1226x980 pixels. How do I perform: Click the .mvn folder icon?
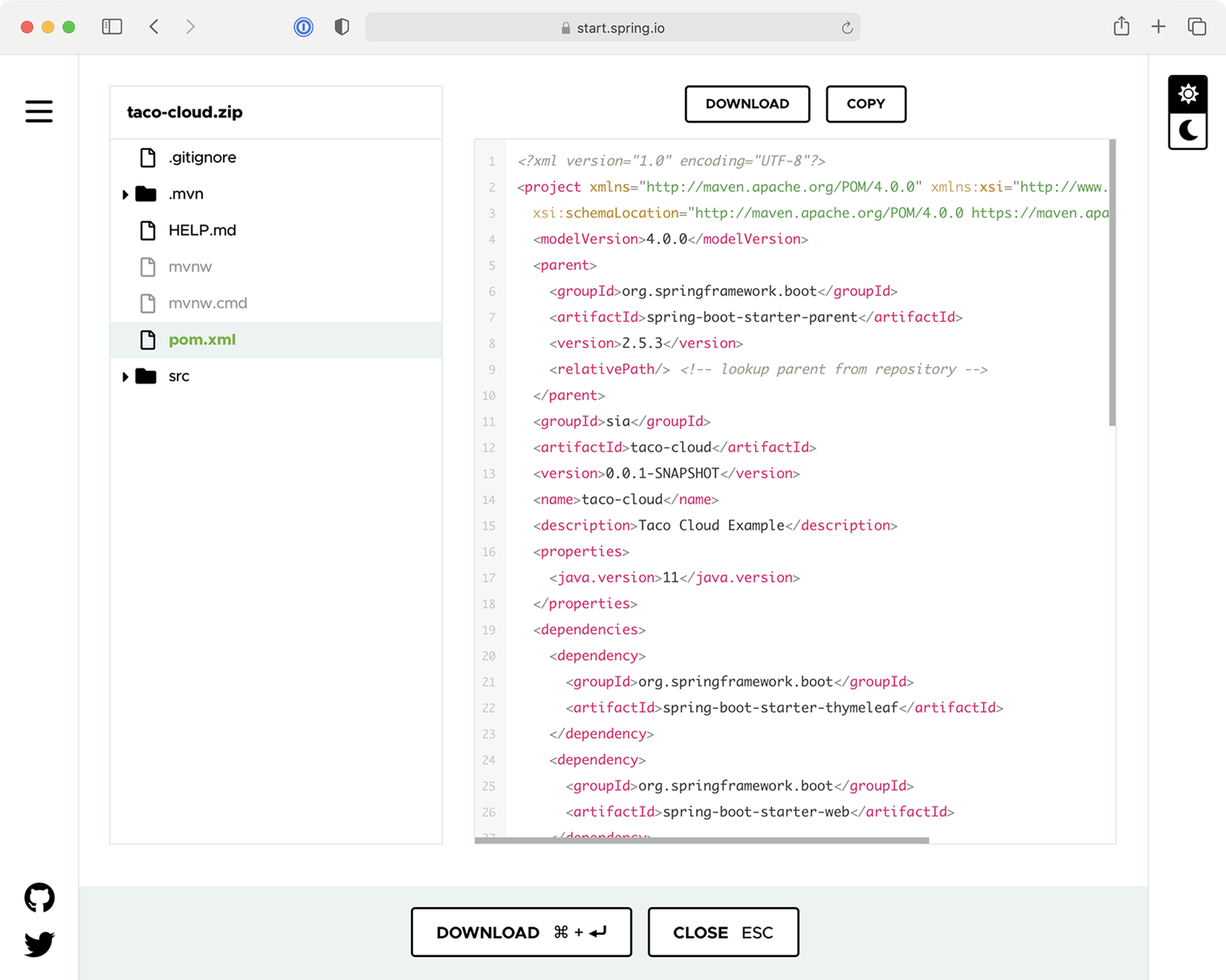coord(146,193)
